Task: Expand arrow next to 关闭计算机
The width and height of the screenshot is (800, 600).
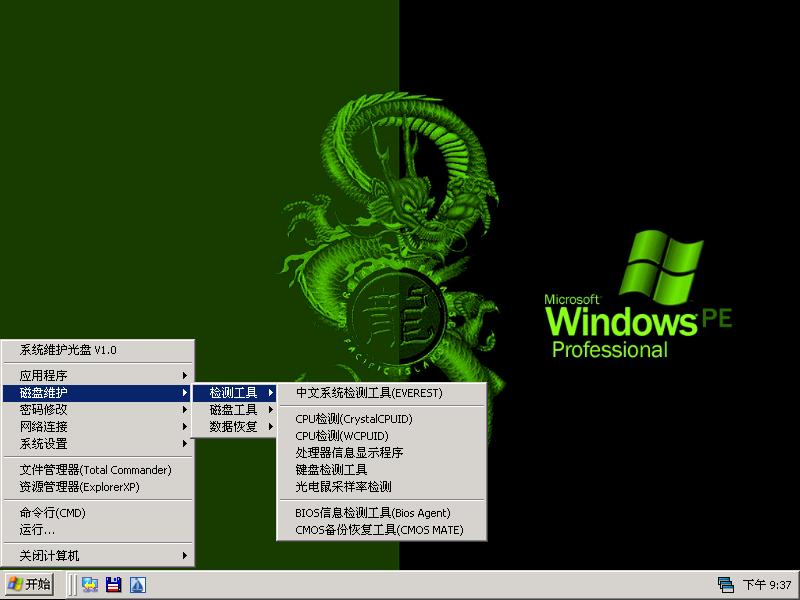Action: coord(185,556)
